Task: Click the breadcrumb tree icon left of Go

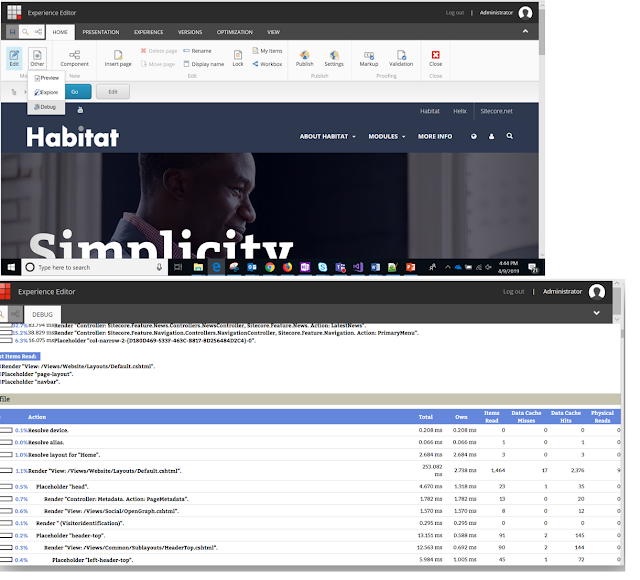Action: [14, 92]
